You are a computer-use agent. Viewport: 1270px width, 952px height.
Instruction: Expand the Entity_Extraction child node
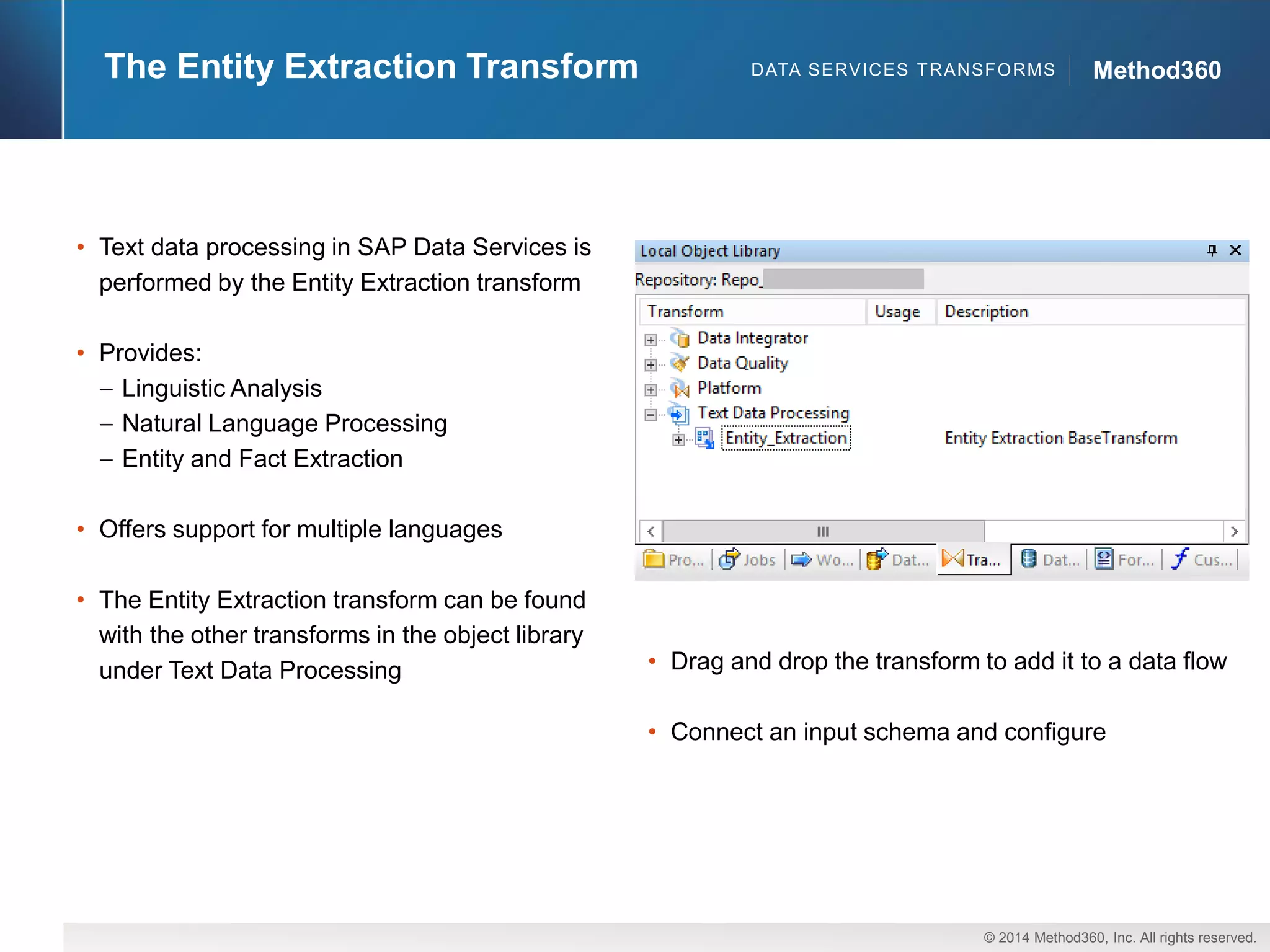[678, 440]
